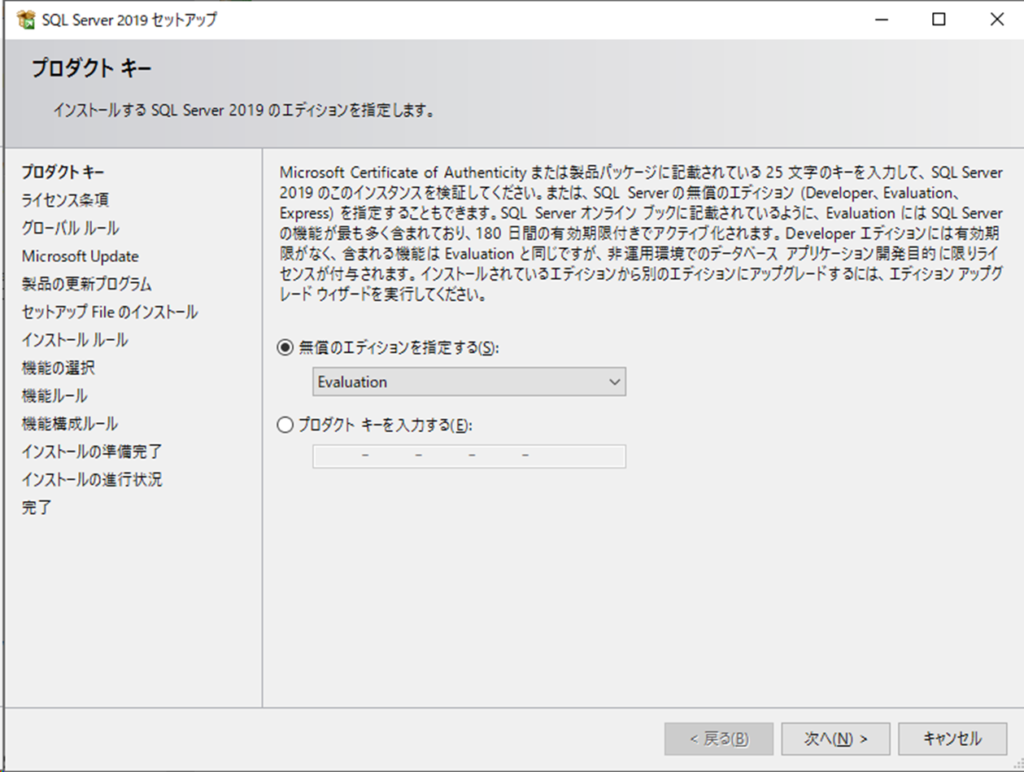This screenshot has height=772, width=1024.
Task: Click the edition description paragraph text
Action: click(x=641, y=234)
